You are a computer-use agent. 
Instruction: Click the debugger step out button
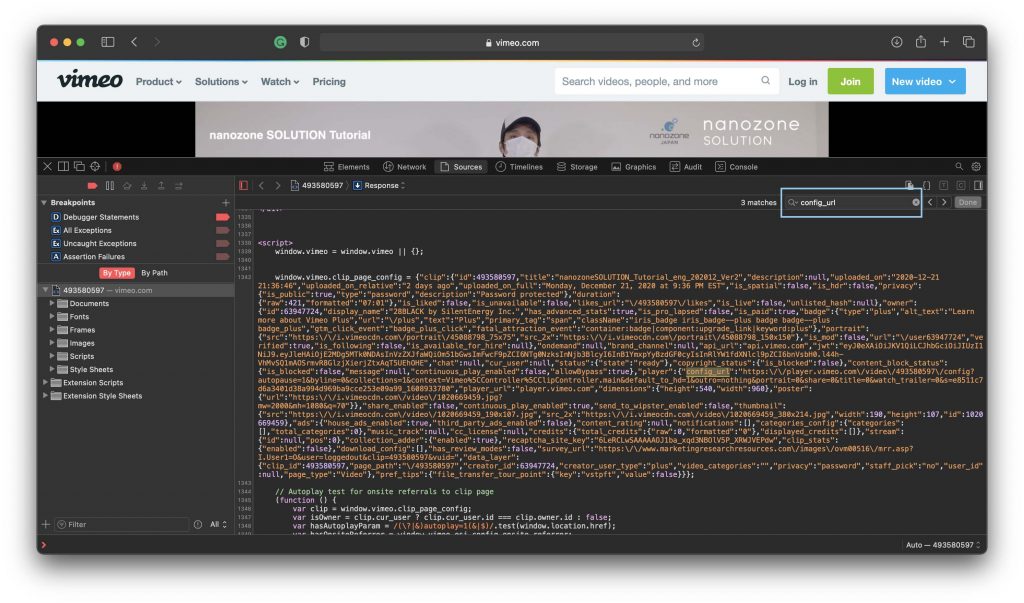tap(161, 186)
